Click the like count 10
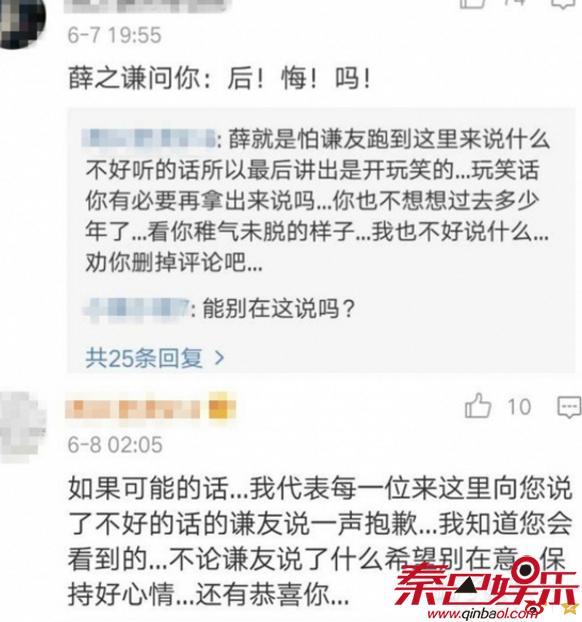582x622 pixels. (519, 407)
